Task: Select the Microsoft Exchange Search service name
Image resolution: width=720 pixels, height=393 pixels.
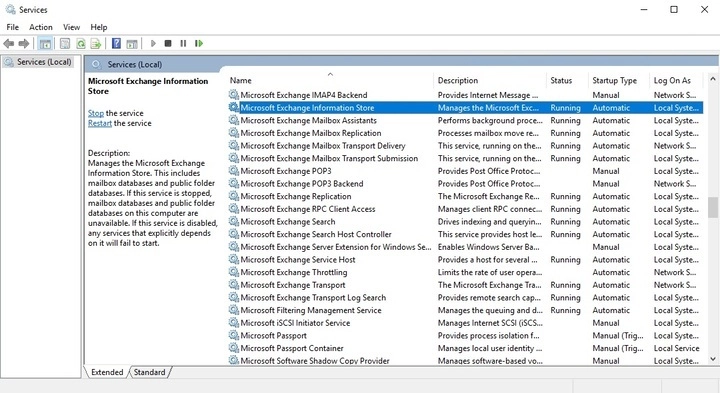Action: 288,222
